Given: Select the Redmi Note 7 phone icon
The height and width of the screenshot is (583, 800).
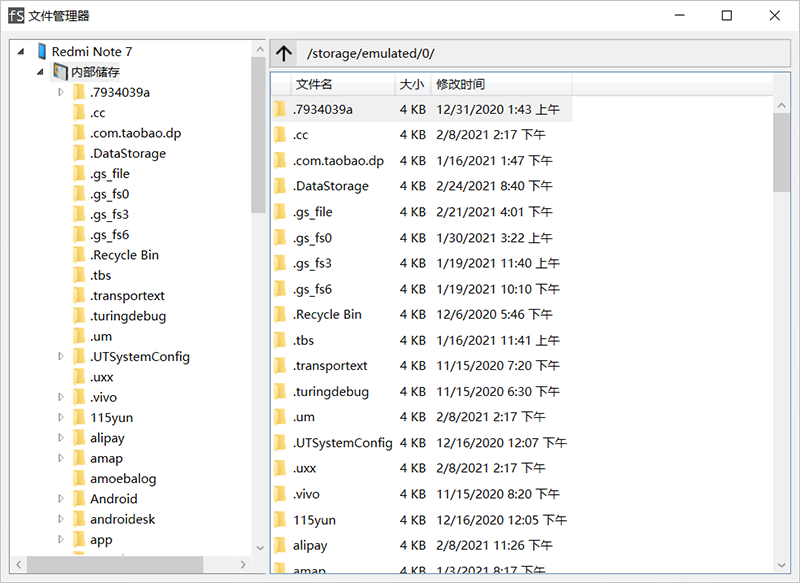Looking at the screenshot, I should coord(41,51).
